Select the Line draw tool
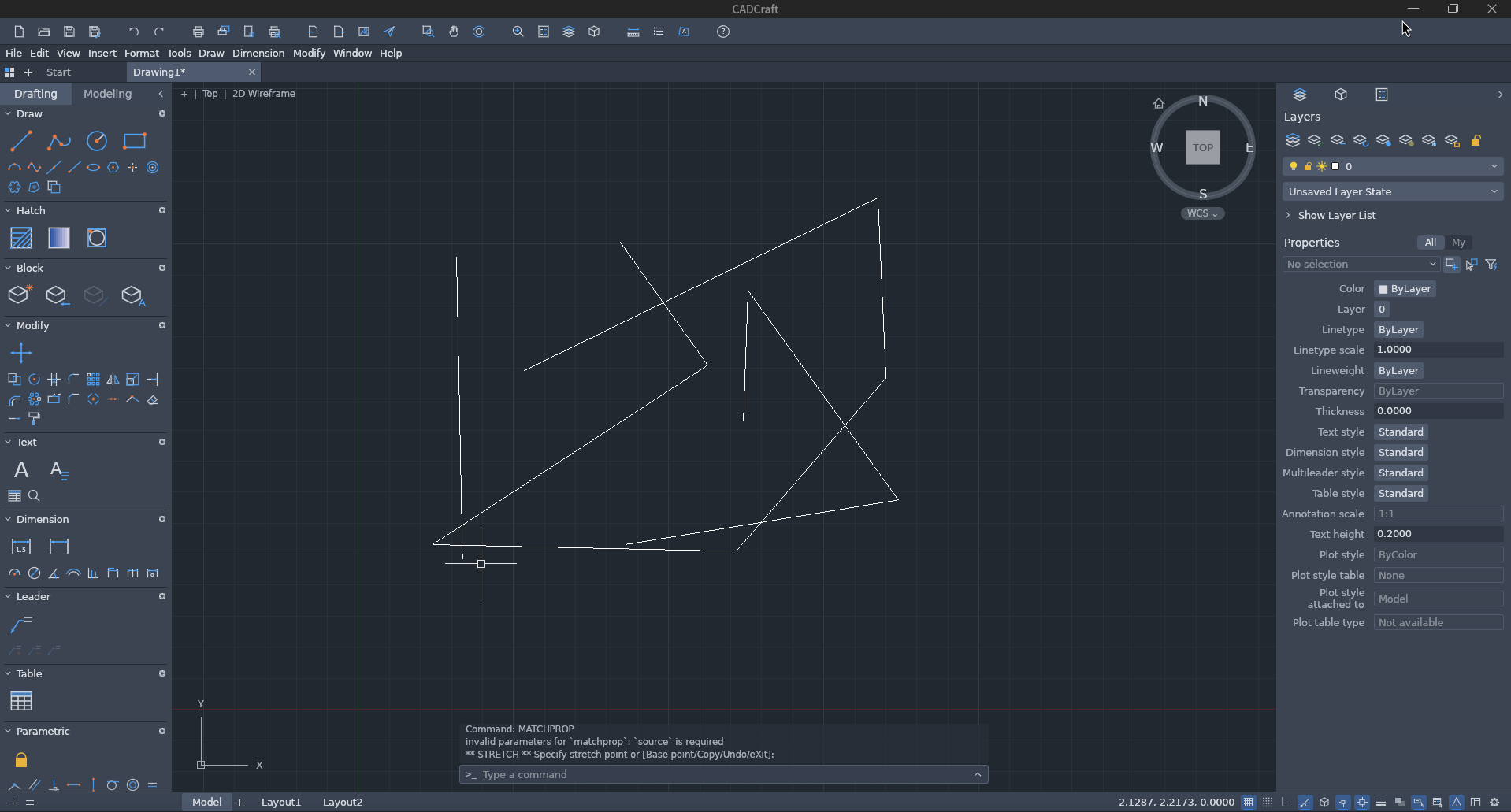This screenshot has height=812, width=1511. [21, 141]
